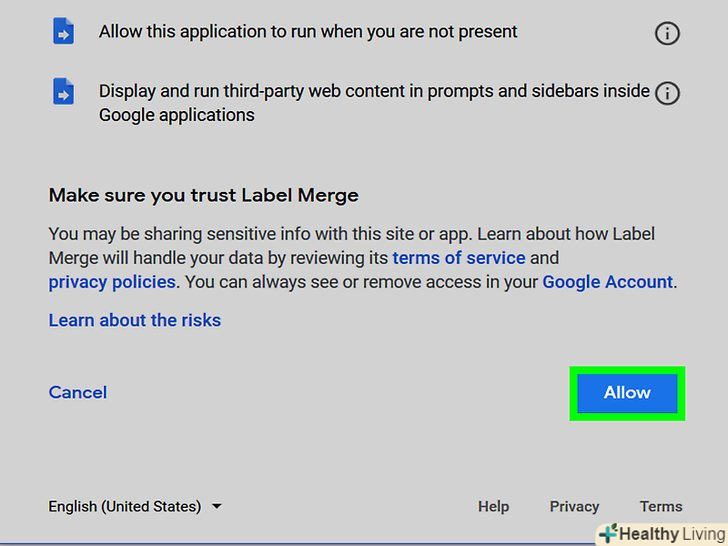Click the blue document icon beside third-party web content
Screen dimensions: 728x546
63,92
